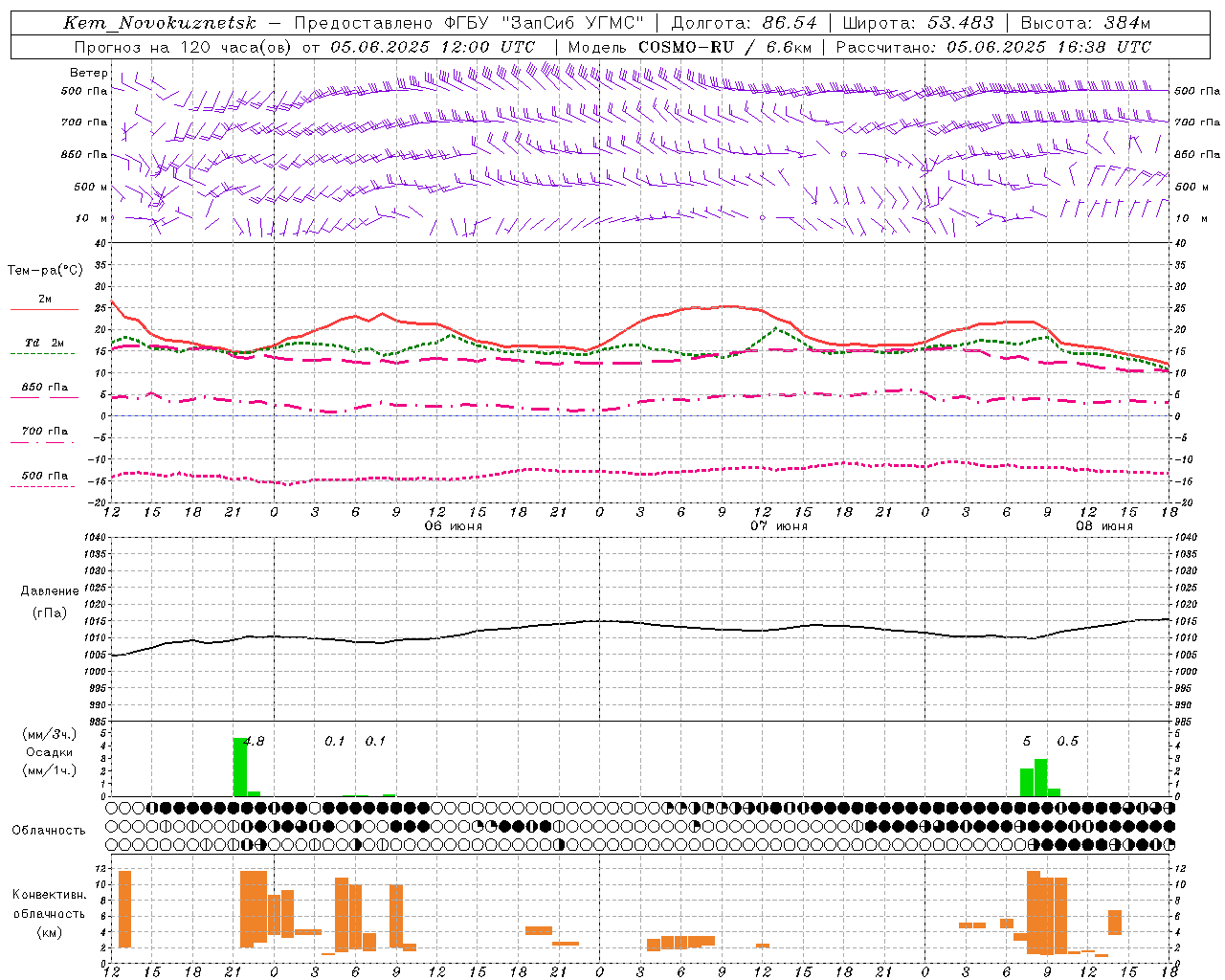Click the Конвективн. label
This screenshot has height=980, width=1225.
pos(50,895)
